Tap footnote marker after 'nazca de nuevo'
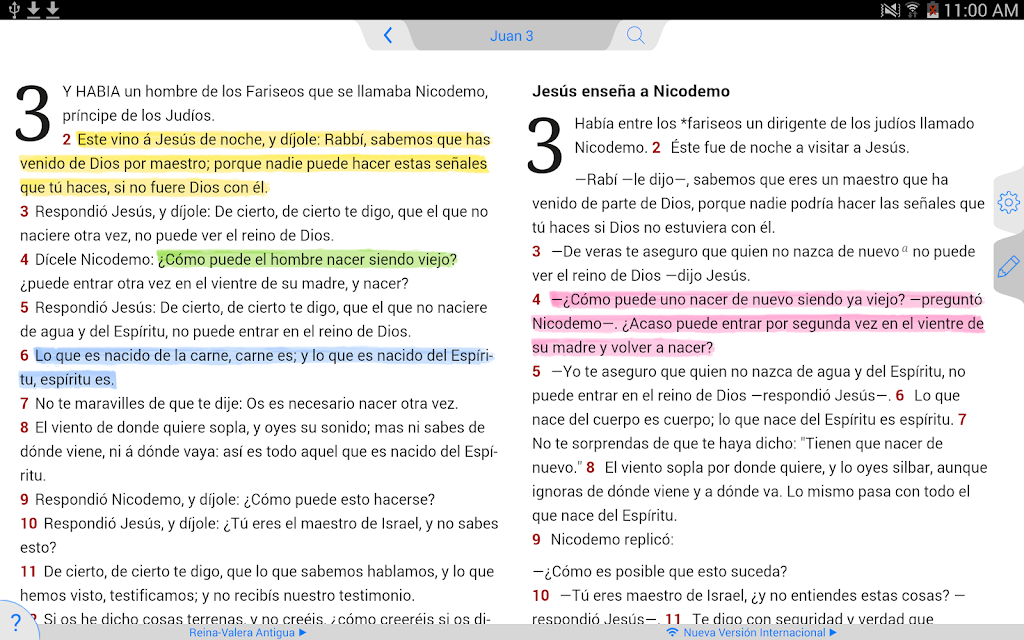1024x640 pixels. coord(904,248)
